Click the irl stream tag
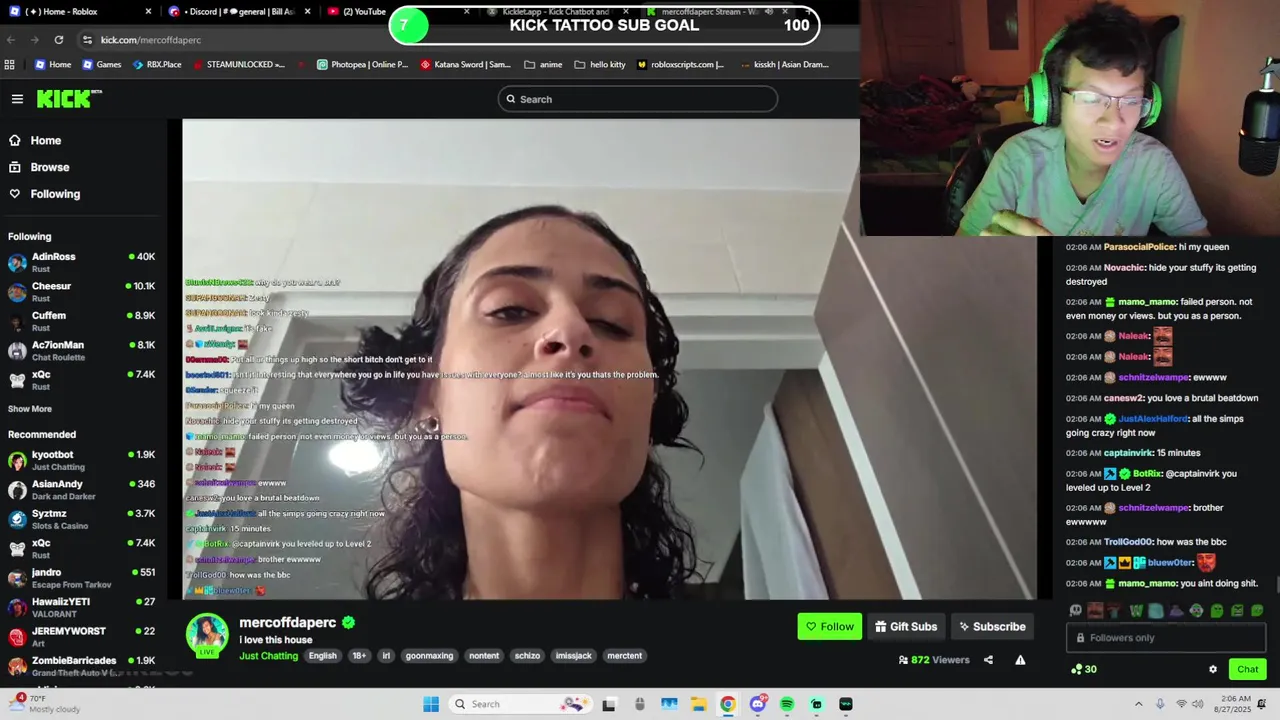This screenshot has height=720, width=1280. click(386, 656)
